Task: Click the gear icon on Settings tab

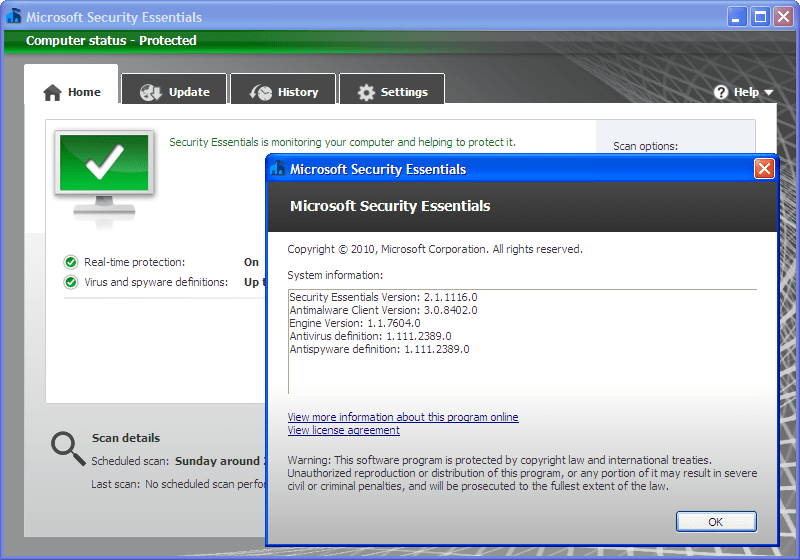Action: pyautogui.click(x=366, y=92)
